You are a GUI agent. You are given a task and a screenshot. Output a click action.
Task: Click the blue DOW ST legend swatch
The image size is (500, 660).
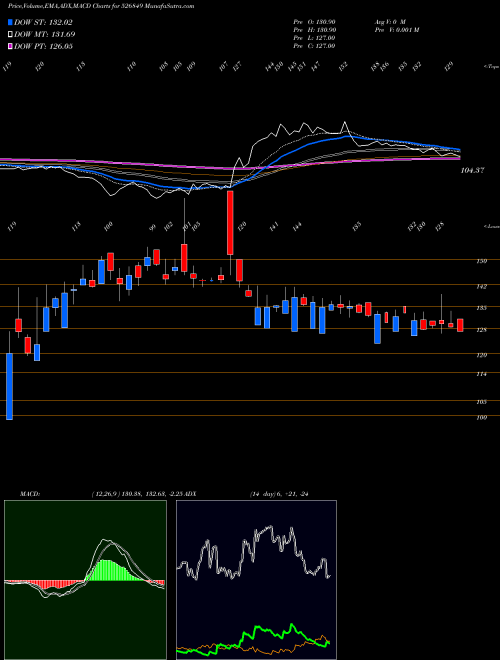pyautogui.click(x=10, y=22)
